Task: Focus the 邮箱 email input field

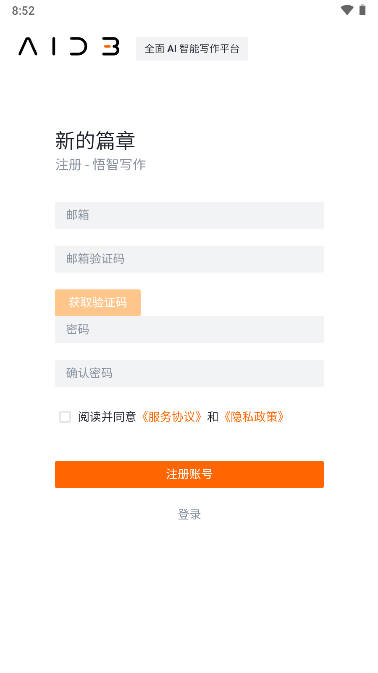Action: [189, 215]
